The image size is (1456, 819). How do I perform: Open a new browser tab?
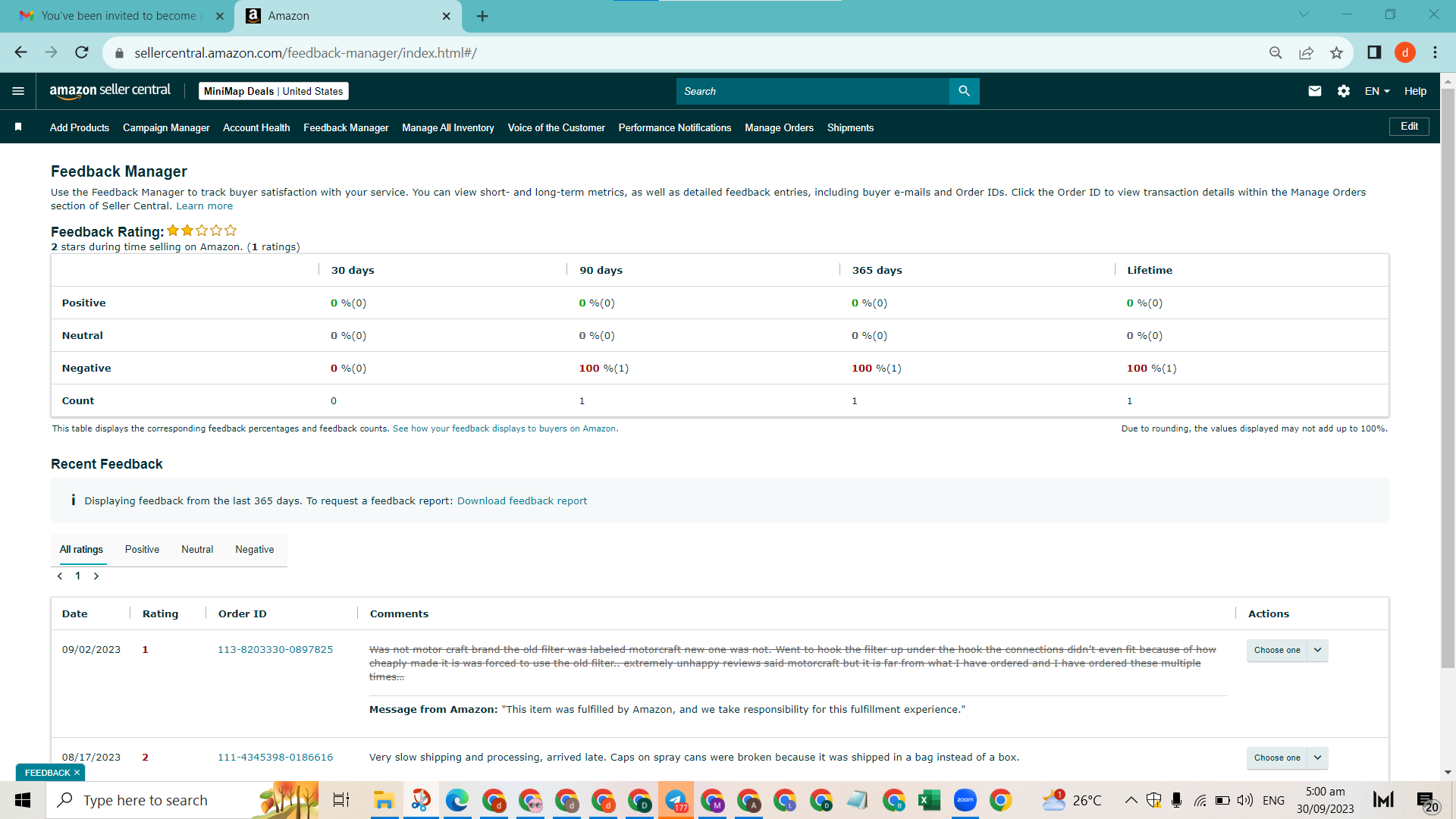point(482,16)
